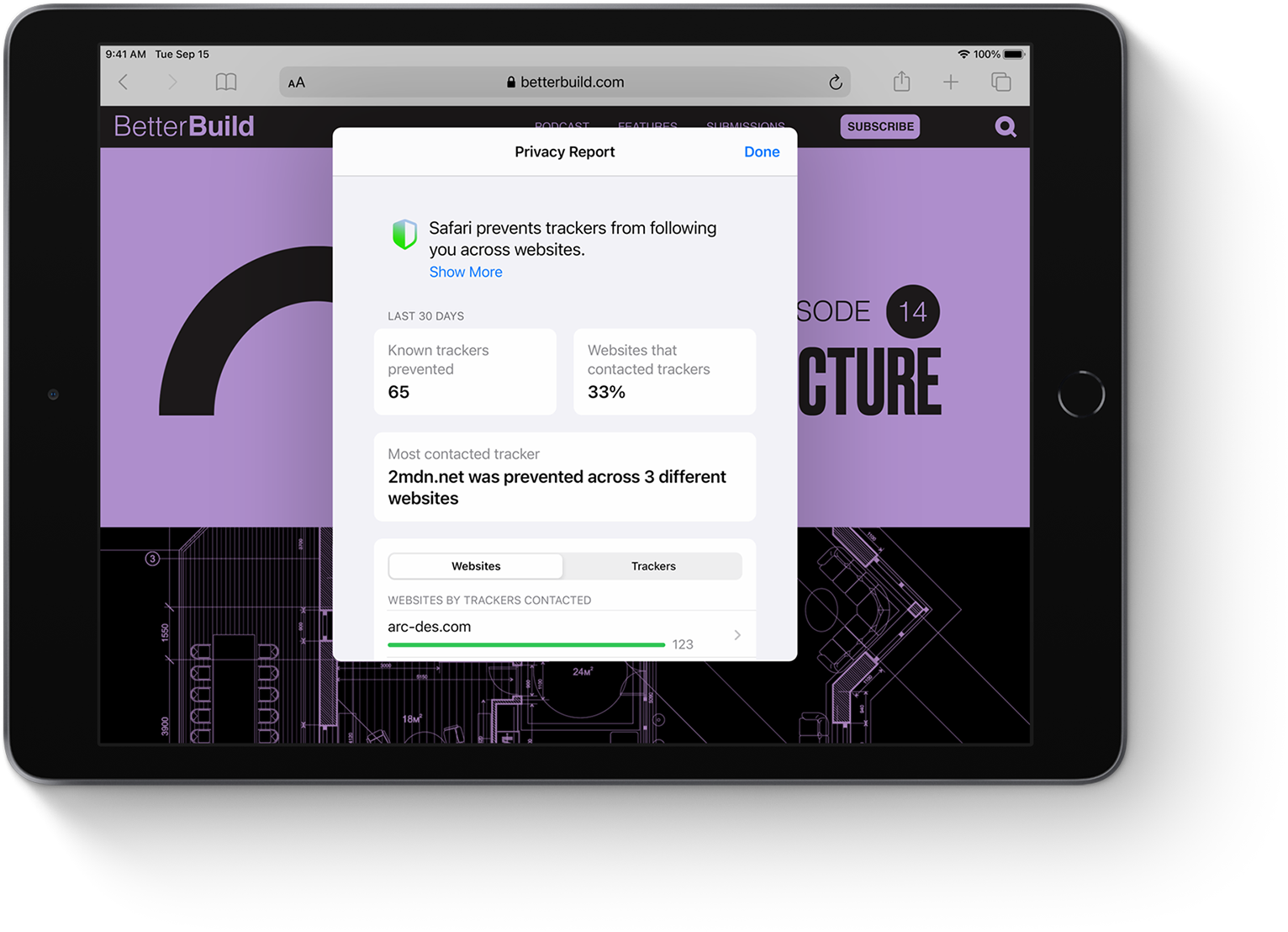Open the tab overview icon
Screen dimensions: 1288x932
pyautogui.click(x=1000, y=82)
